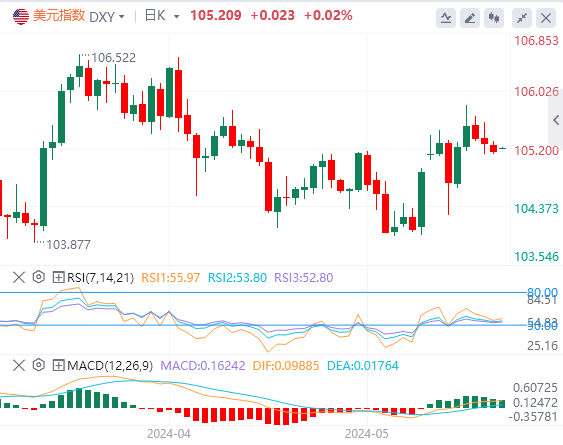This screenshot has width=563, height=445.
Task: Toggle the RSI panel expand plus box
Action: [58, 277]
